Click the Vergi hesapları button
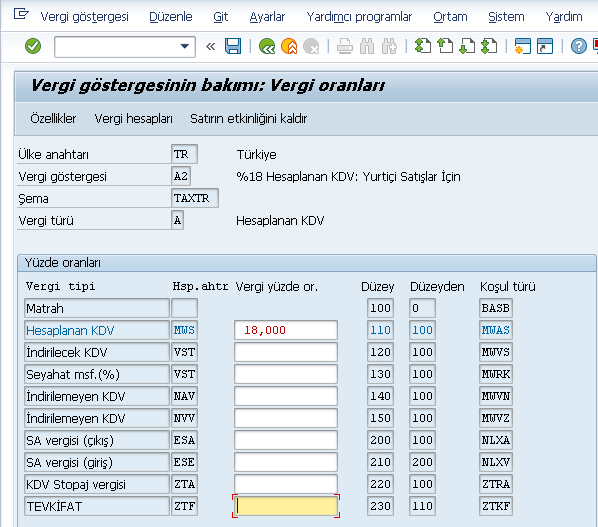The image size is (598, 527). (x=133, y=119)
